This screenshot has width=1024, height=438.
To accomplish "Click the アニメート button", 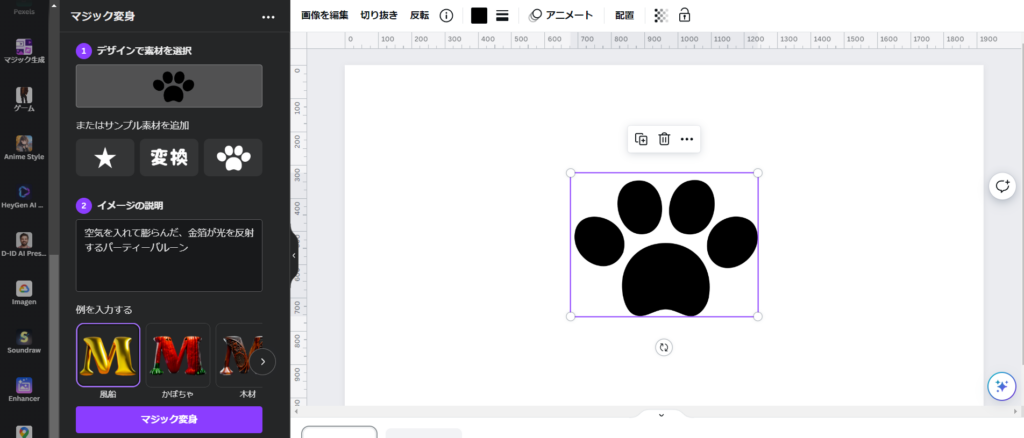I will [x=561, y=15].
